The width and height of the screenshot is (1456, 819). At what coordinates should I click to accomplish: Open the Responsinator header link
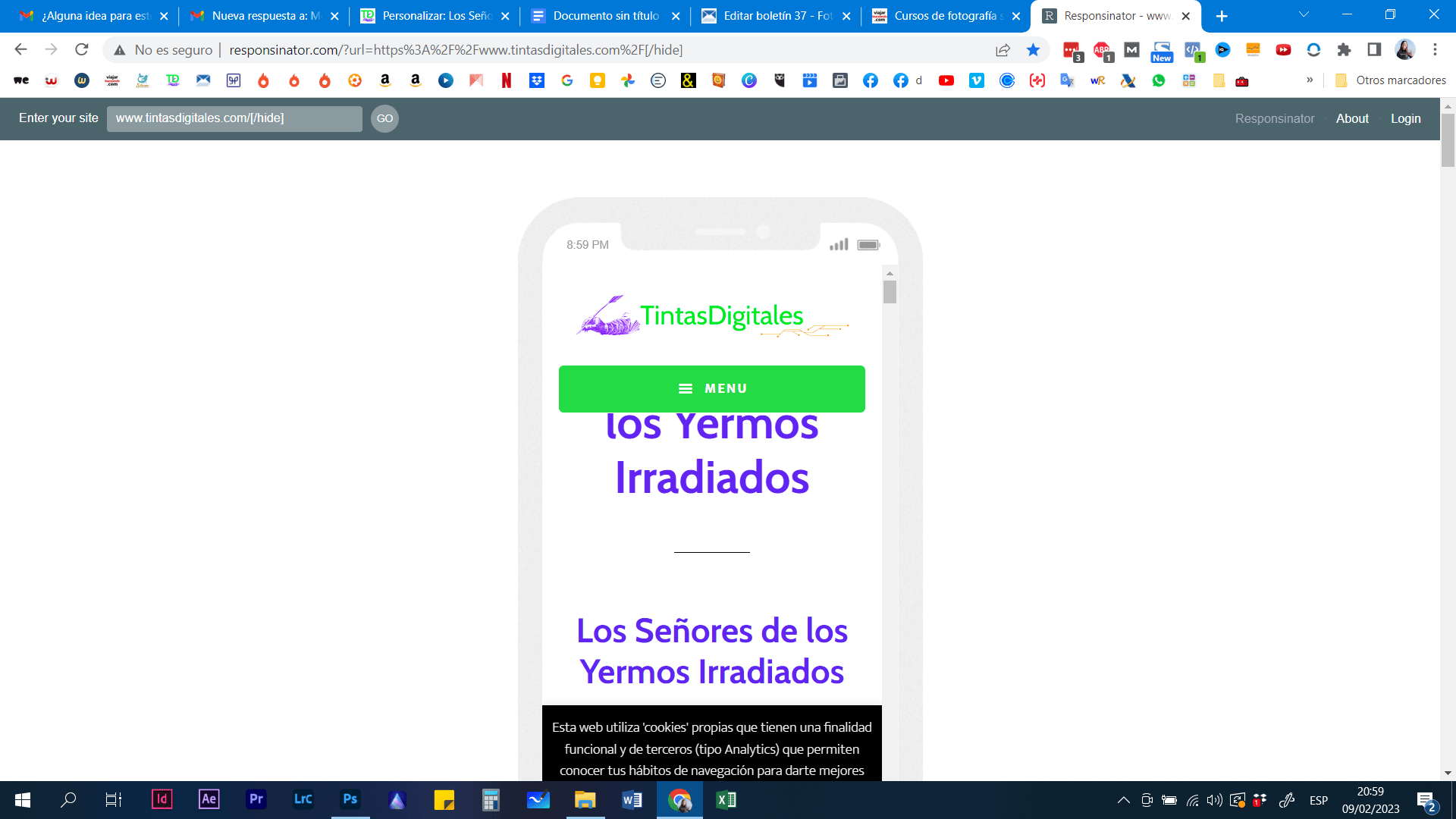tap(1274, 118)
